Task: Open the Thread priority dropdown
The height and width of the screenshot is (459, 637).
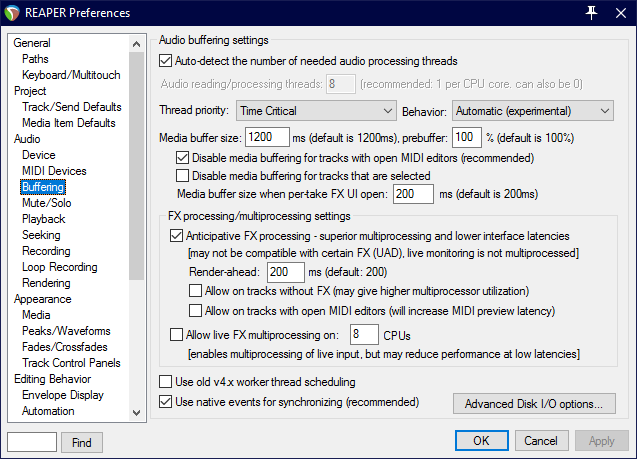Action: 316,110
